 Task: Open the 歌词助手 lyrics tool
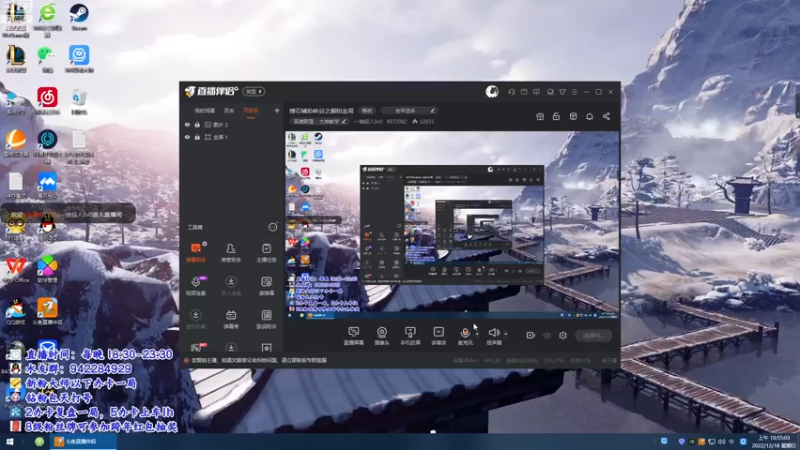pyautogui.click(x=266, y=319)
